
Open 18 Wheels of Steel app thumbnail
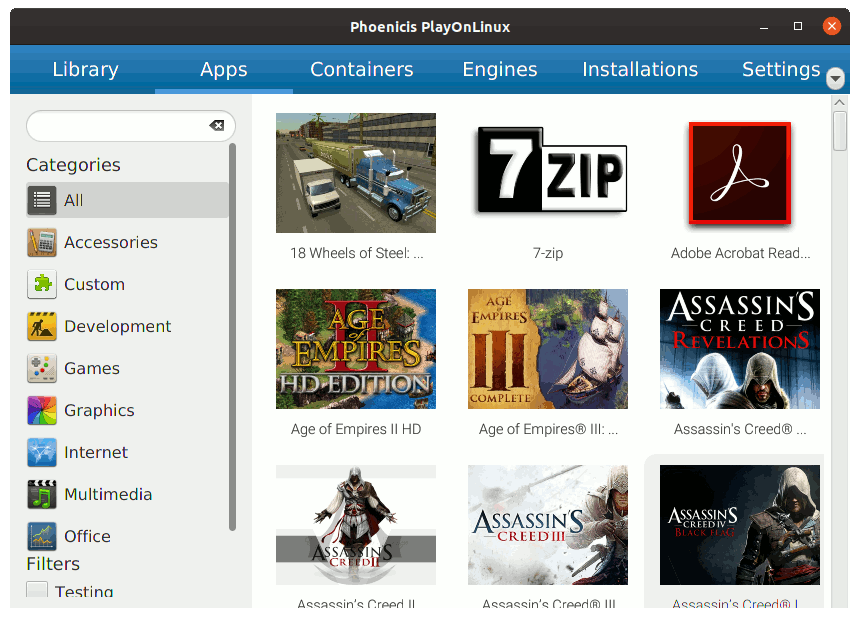pyautogui.click(x=356, y=173)
